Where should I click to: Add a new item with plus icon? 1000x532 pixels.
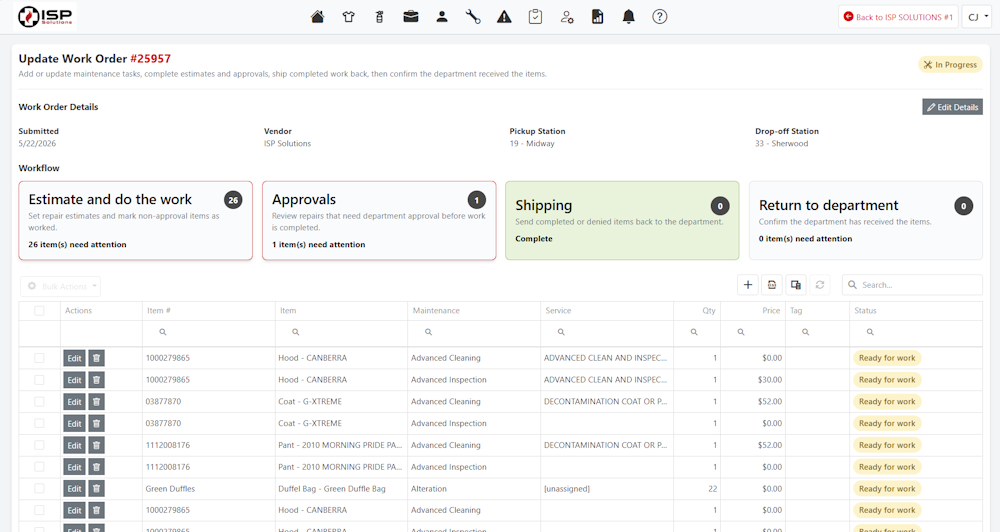748,285
